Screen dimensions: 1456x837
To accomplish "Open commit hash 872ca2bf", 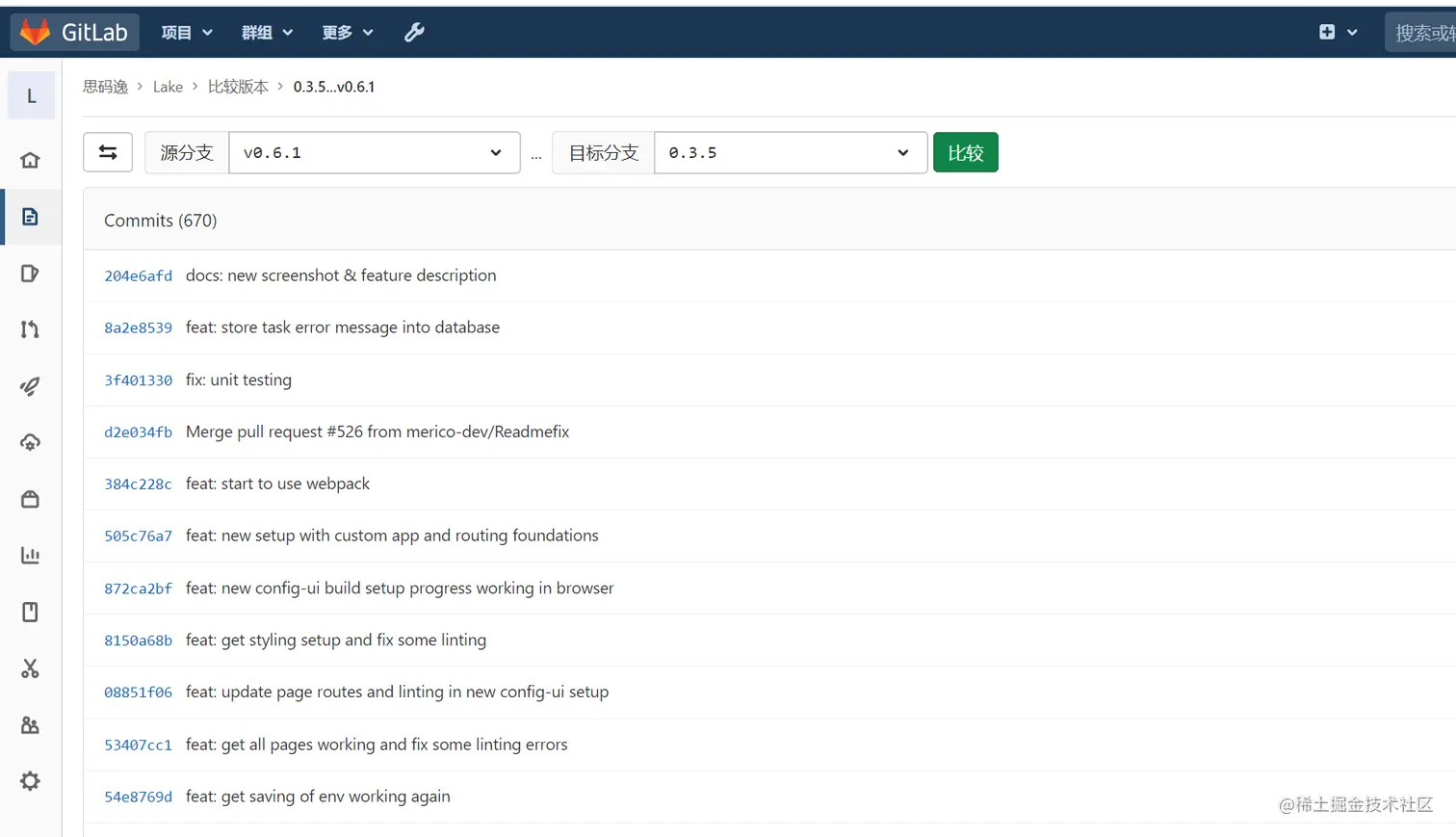I will (x=139, y=589).
